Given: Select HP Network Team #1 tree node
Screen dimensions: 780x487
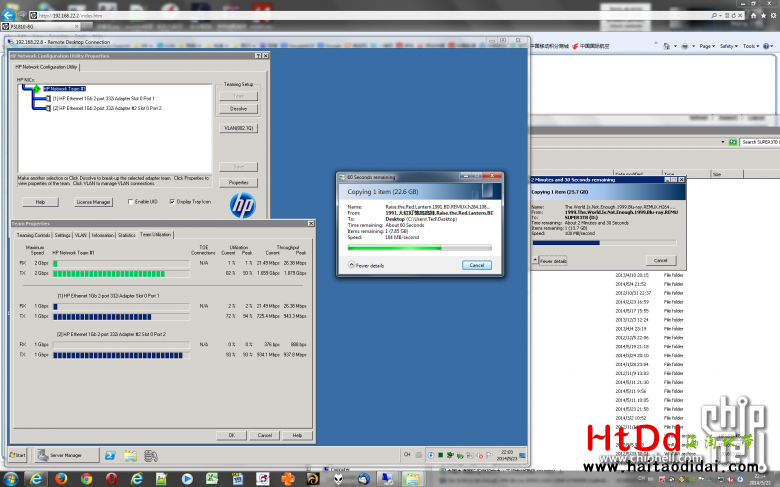Looking at the screenshot, I should (x=70, y=89).
